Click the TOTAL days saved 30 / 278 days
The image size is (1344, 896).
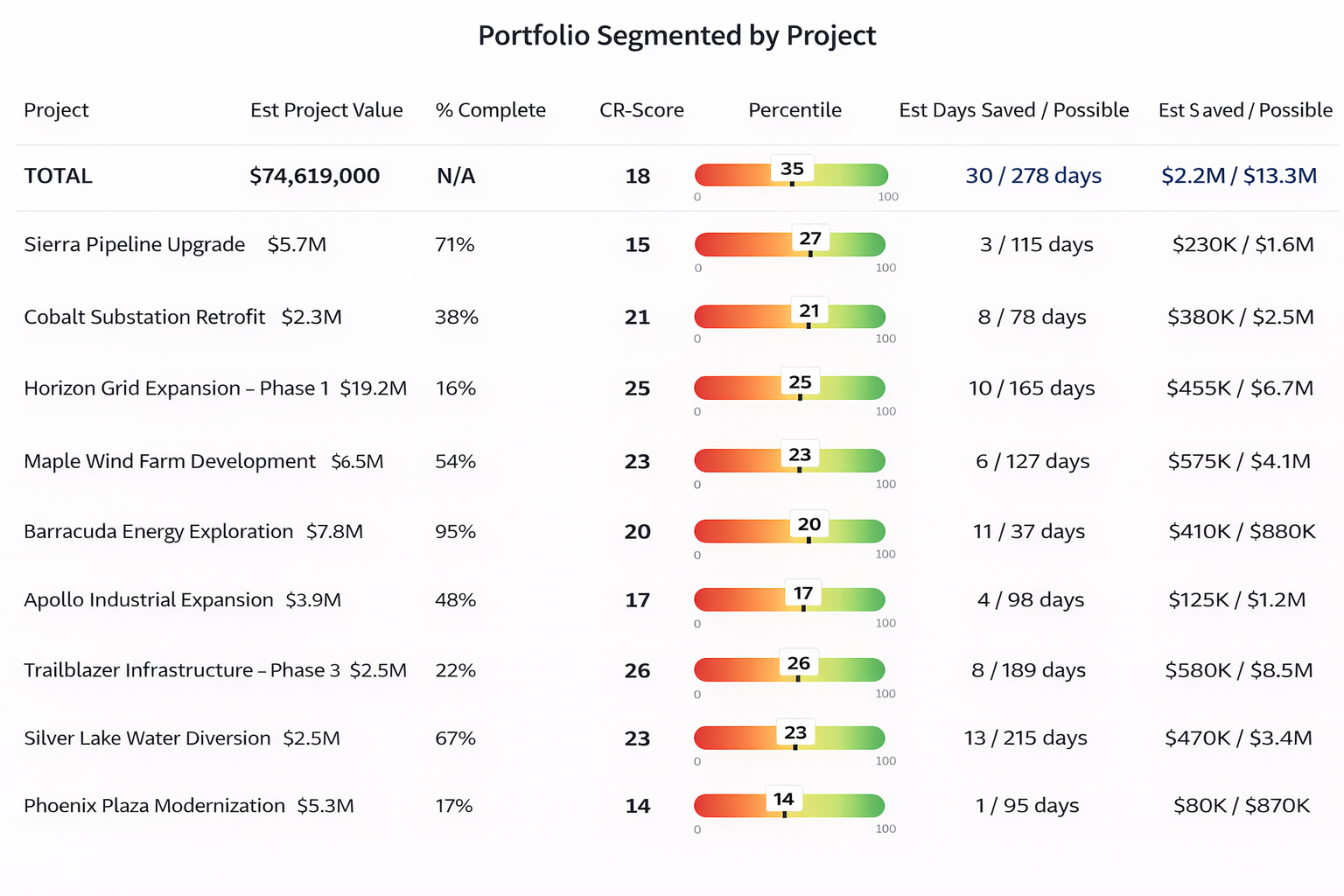pos(1033,176)
